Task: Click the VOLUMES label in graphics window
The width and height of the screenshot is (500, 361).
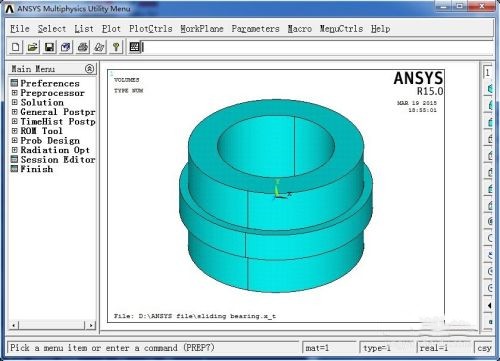Action: click(x=127, y=80)
